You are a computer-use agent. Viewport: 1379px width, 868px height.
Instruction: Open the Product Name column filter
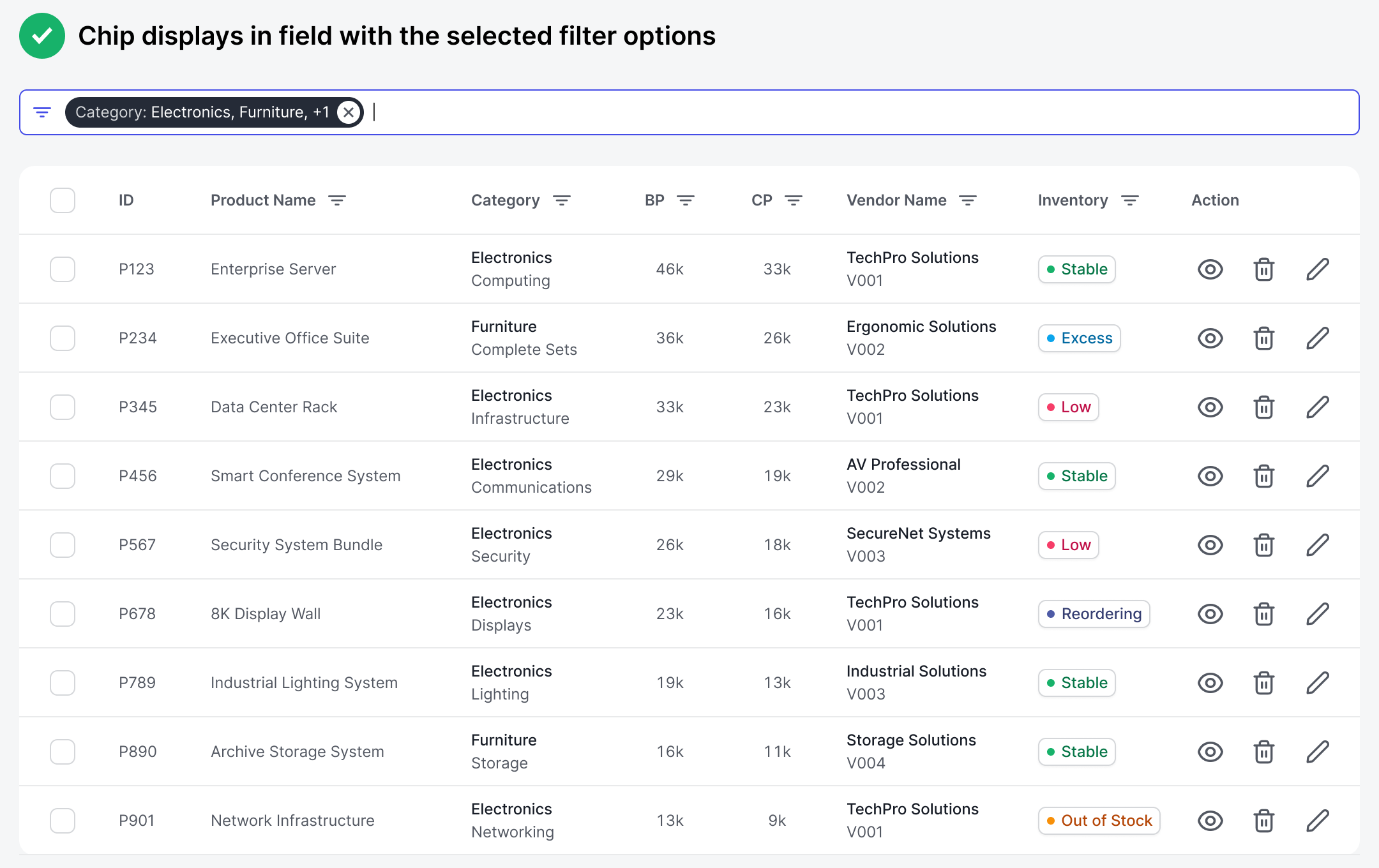[337, 200]
